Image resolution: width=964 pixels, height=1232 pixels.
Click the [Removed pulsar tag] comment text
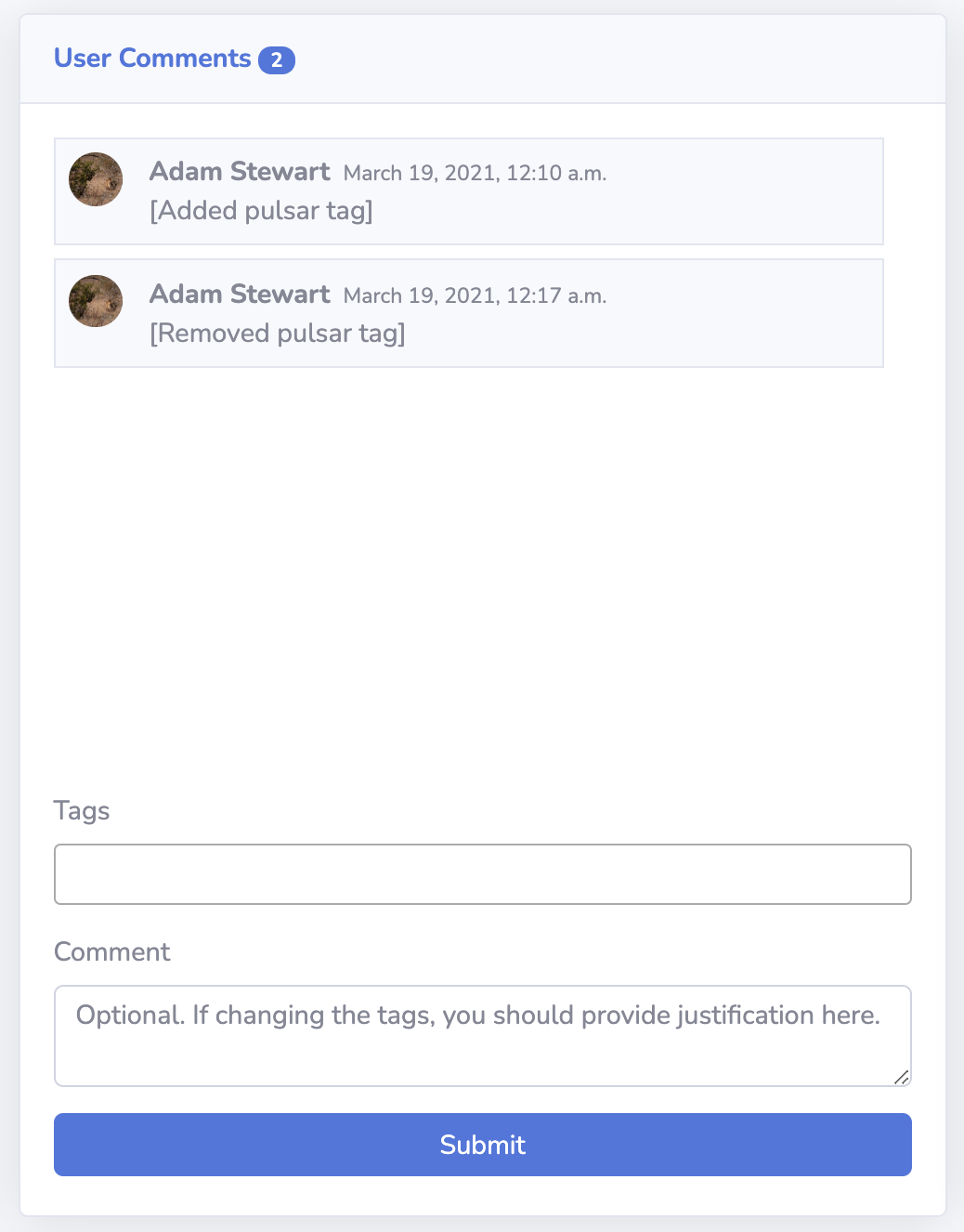pos(278,334)
